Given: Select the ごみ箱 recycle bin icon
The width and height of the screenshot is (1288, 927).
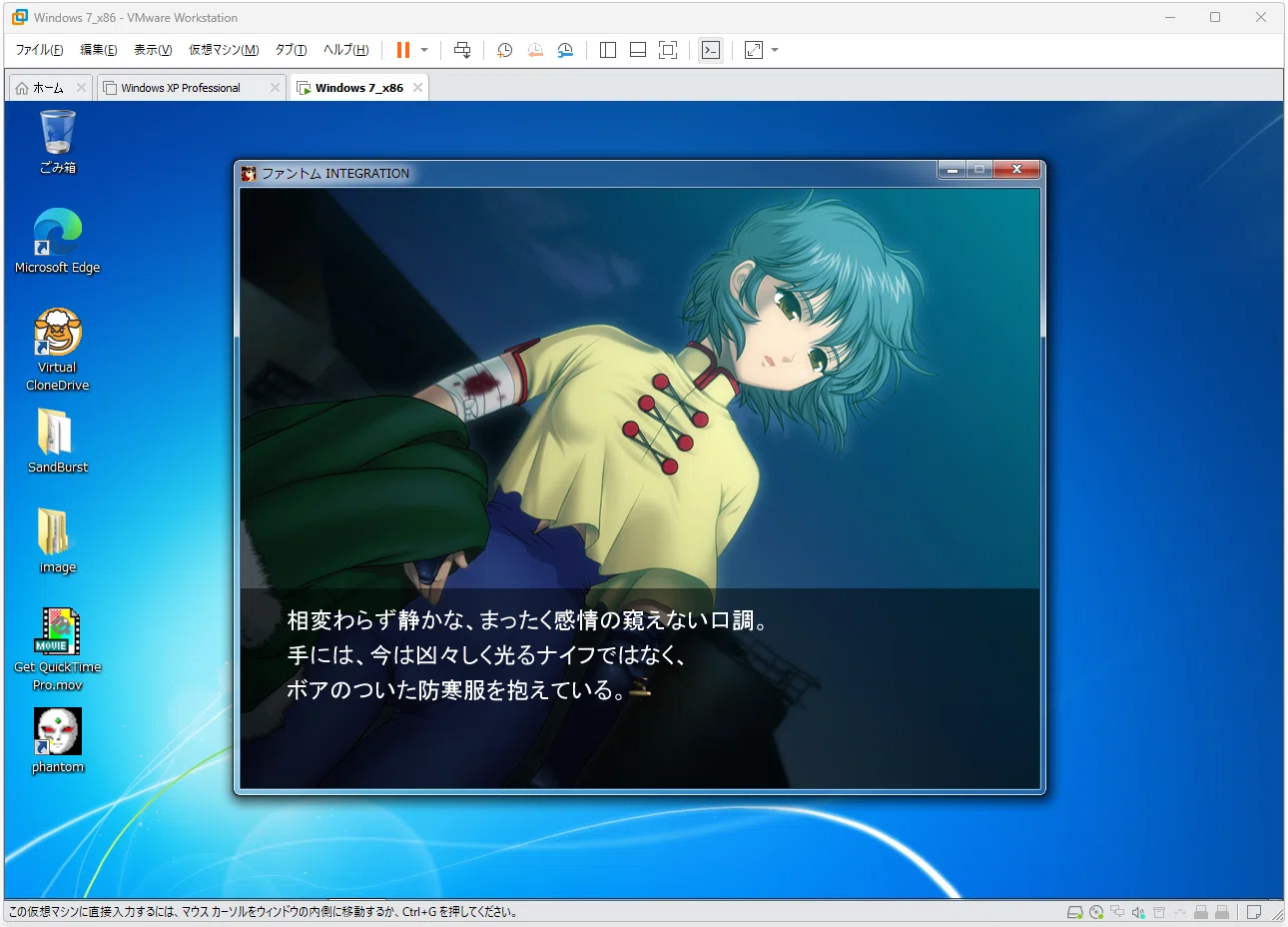Looking at the screenshot, I should pos(58,142).
